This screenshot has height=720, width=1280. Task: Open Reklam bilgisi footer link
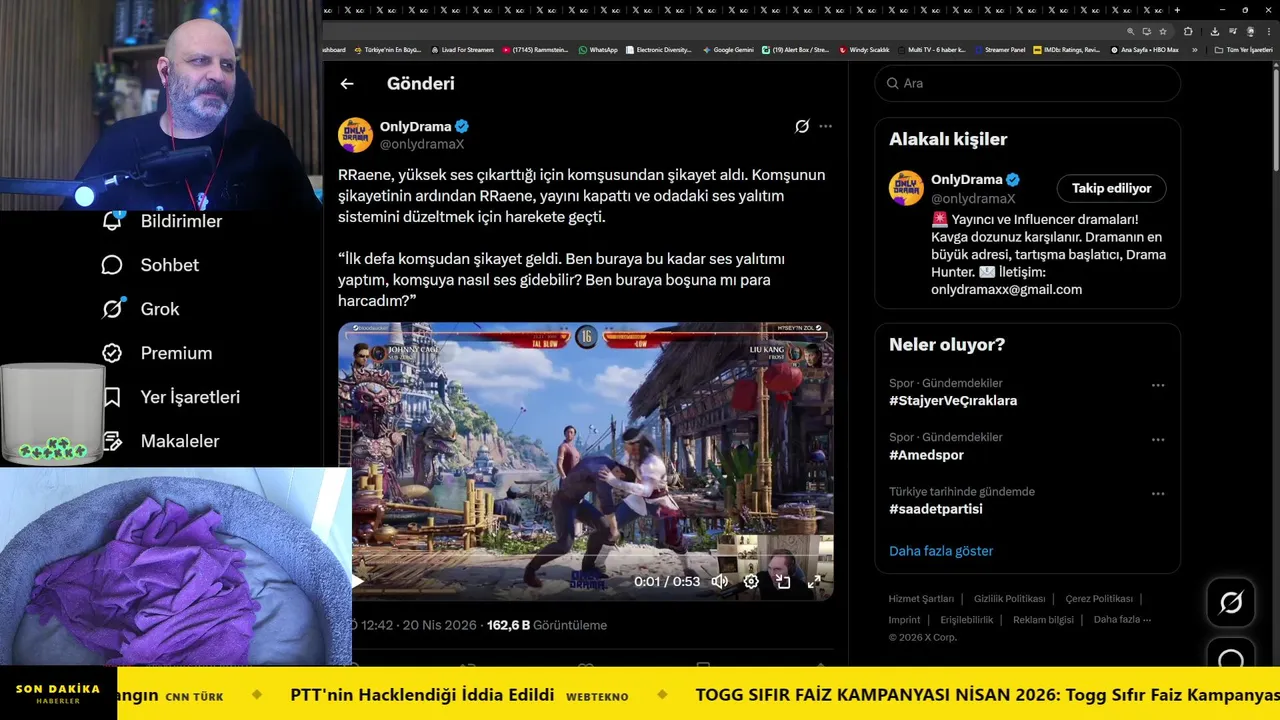[1043, 620]
